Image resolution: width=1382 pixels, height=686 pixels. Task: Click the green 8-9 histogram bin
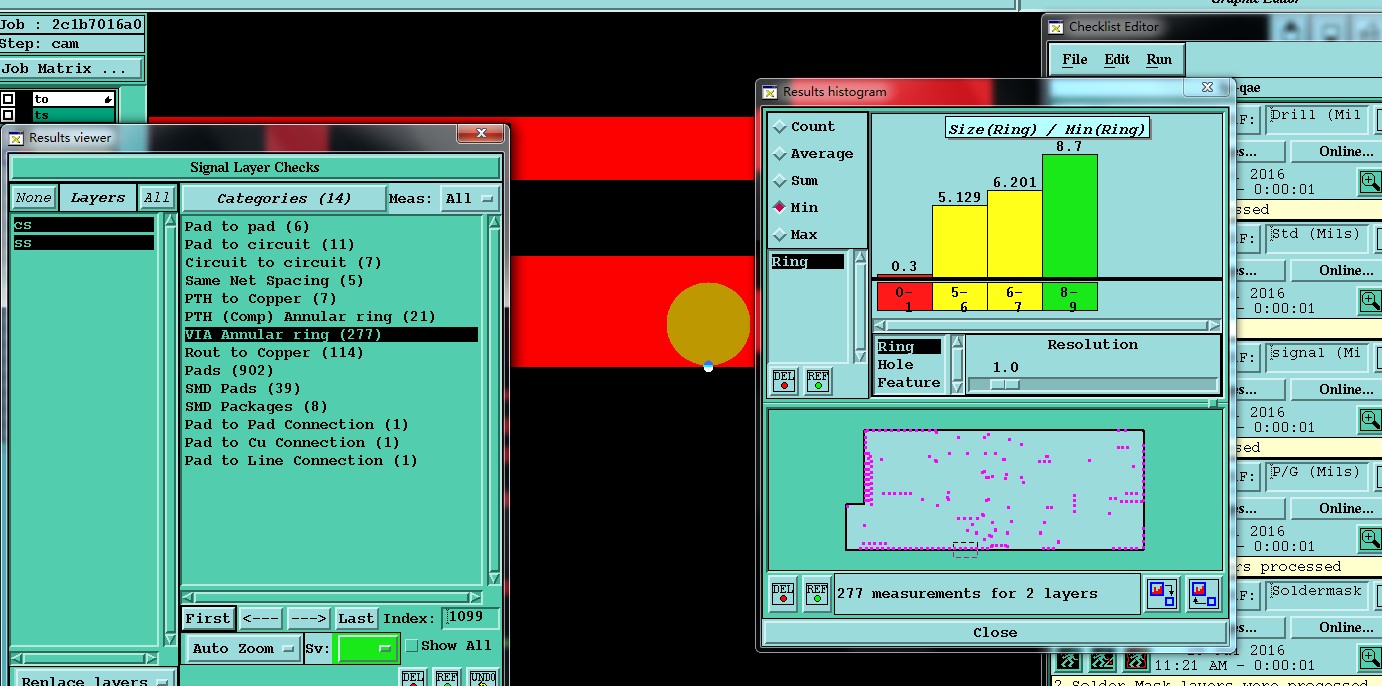(x=1070, y=297)
